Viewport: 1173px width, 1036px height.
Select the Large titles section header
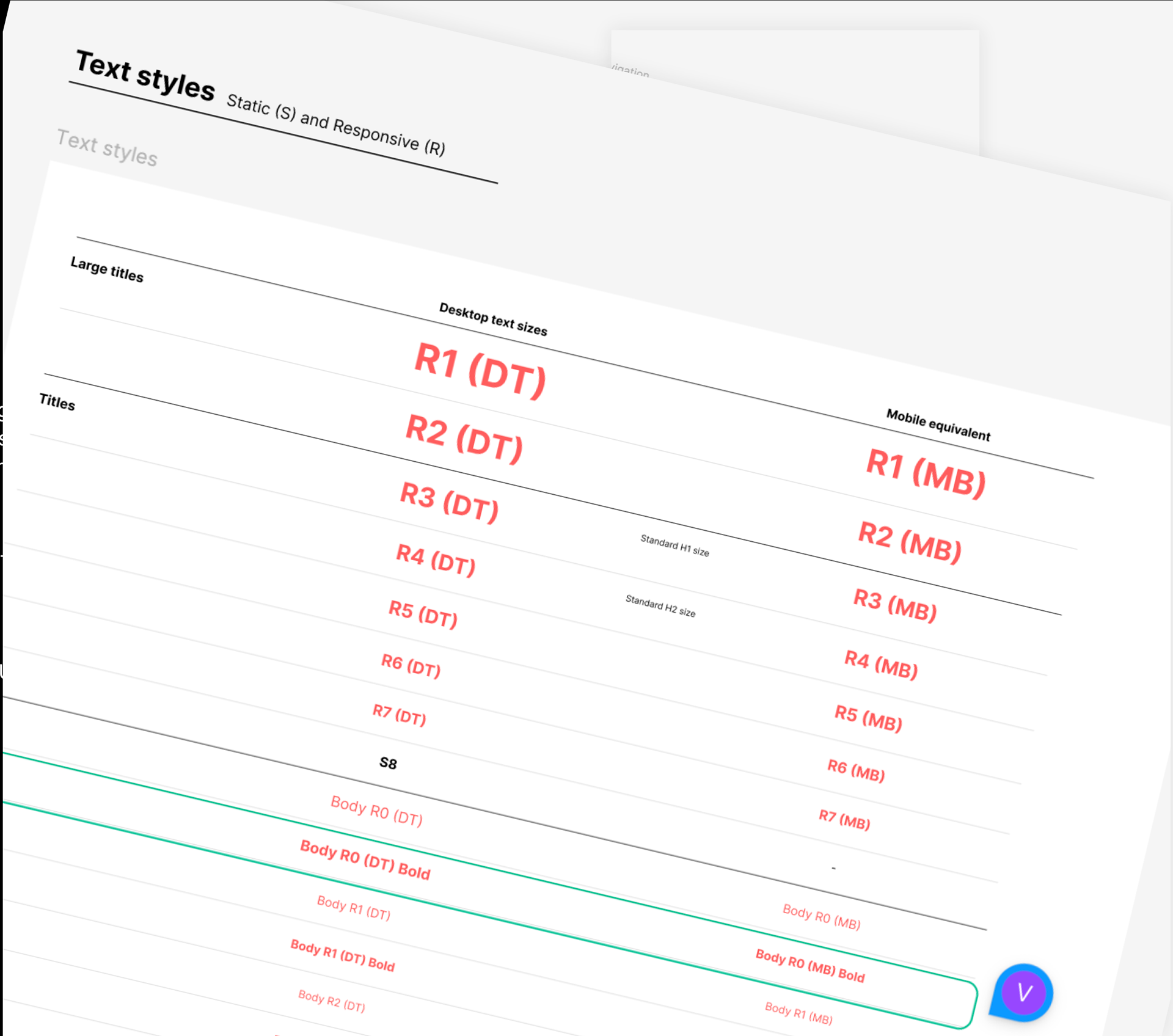107,275
